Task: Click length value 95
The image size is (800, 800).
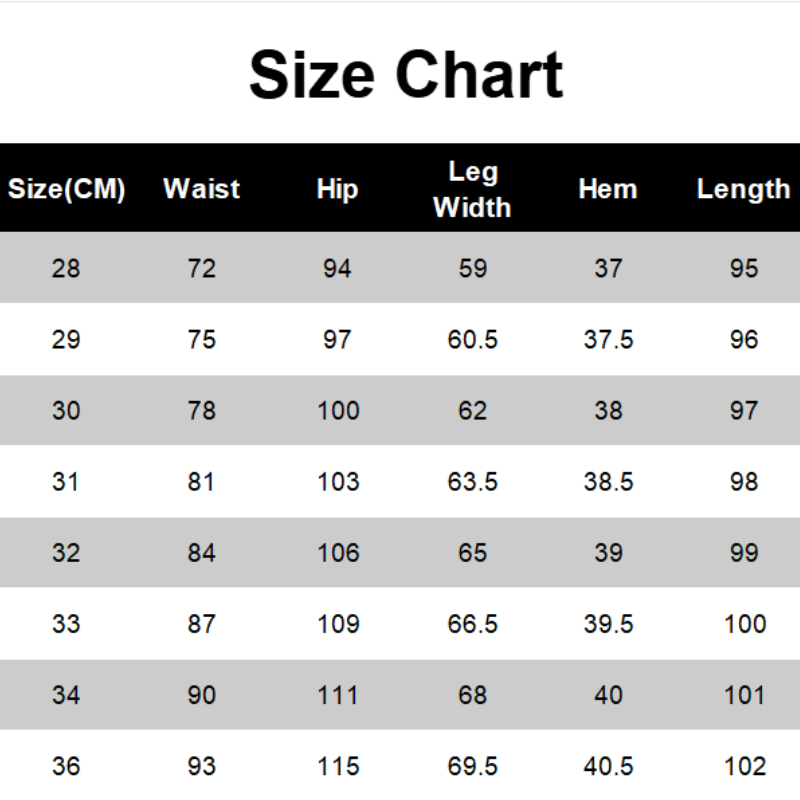Action: tap(744, 268)
